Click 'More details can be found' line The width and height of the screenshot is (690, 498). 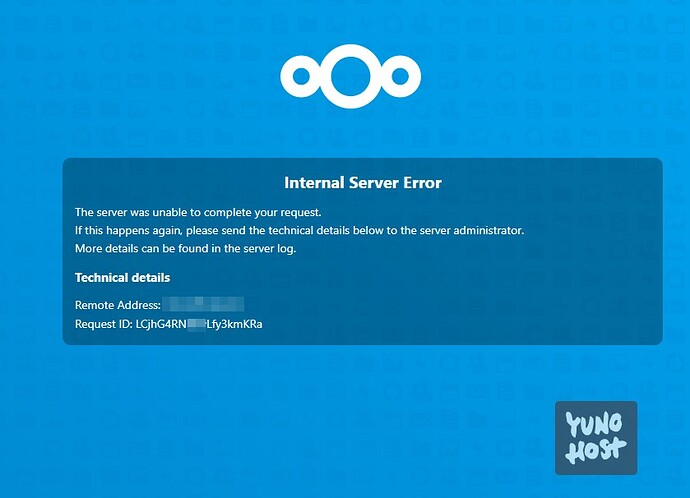pos(185,249)
